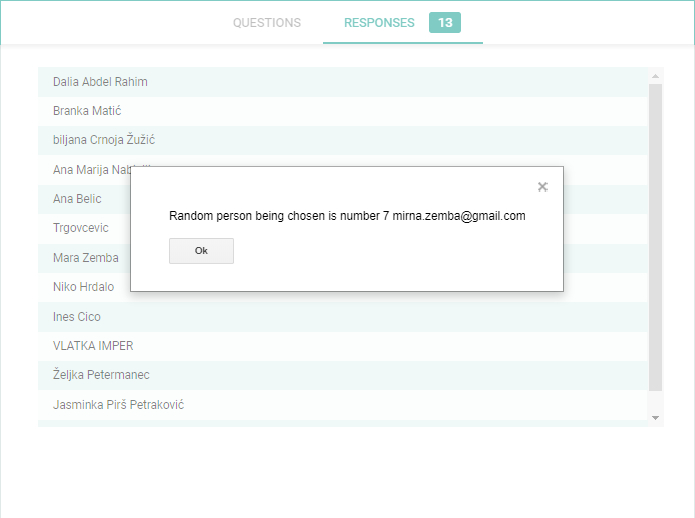Click the scrollbar down arrow
Viewport: 695px width, 518px height.
(x=656, y=417)
